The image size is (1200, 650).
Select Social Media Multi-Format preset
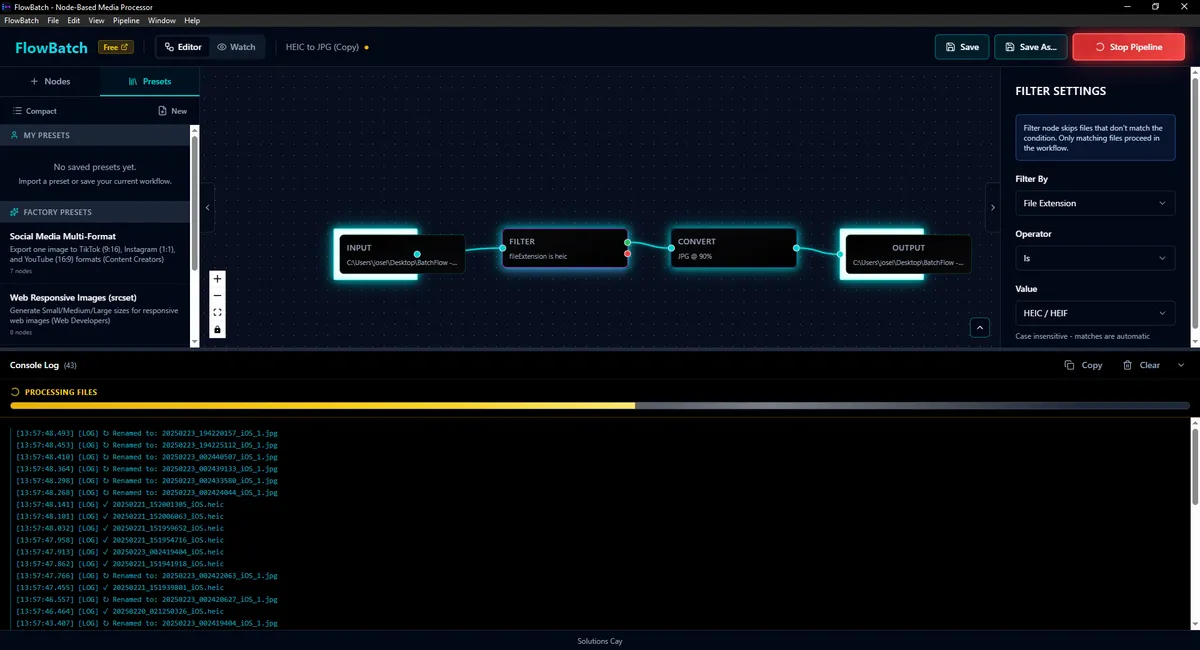(x=95, y=253)
